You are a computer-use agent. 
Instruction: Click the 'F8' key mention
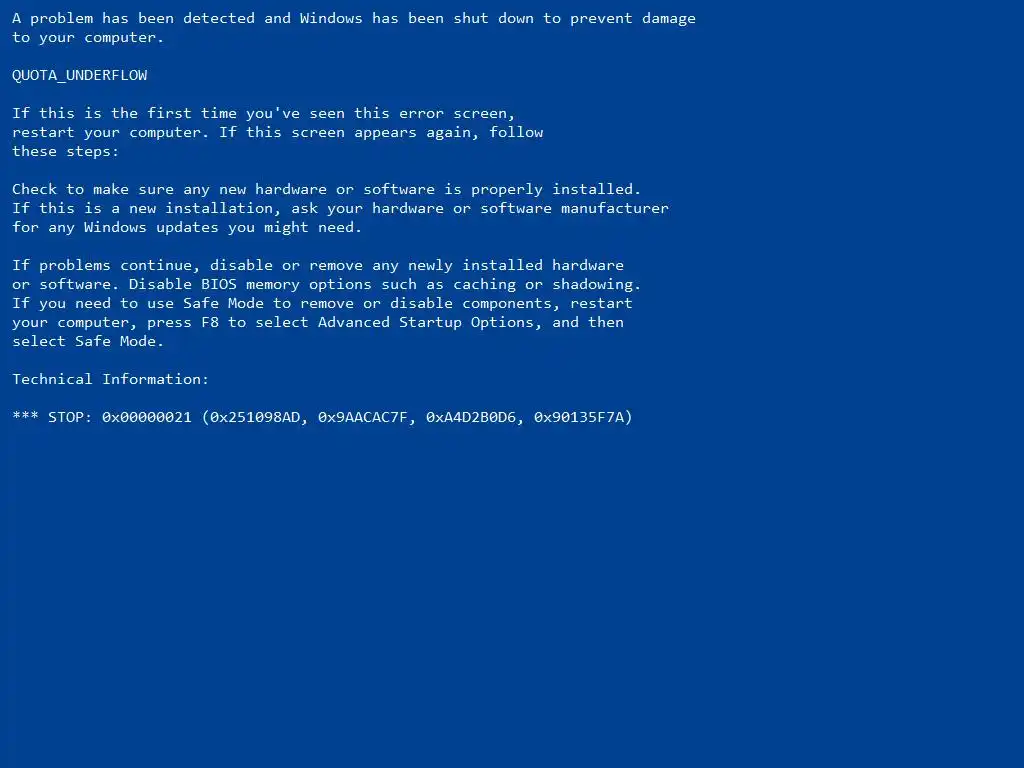click(x=210, y=323)
